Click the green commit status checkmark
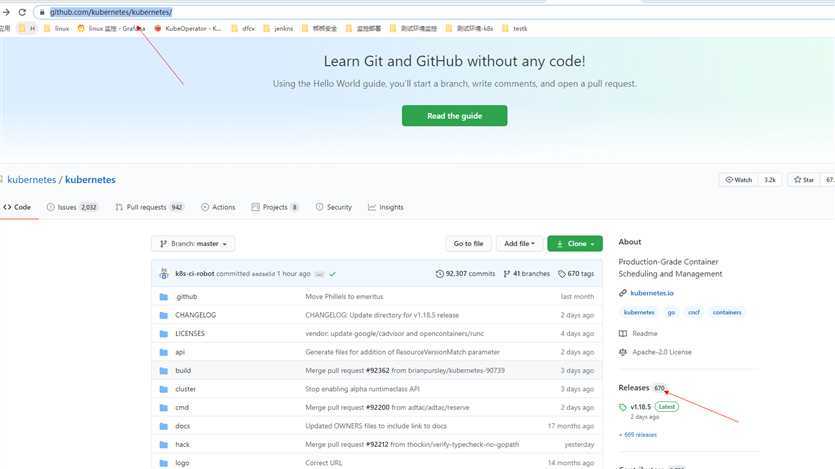 click(333, 274)
